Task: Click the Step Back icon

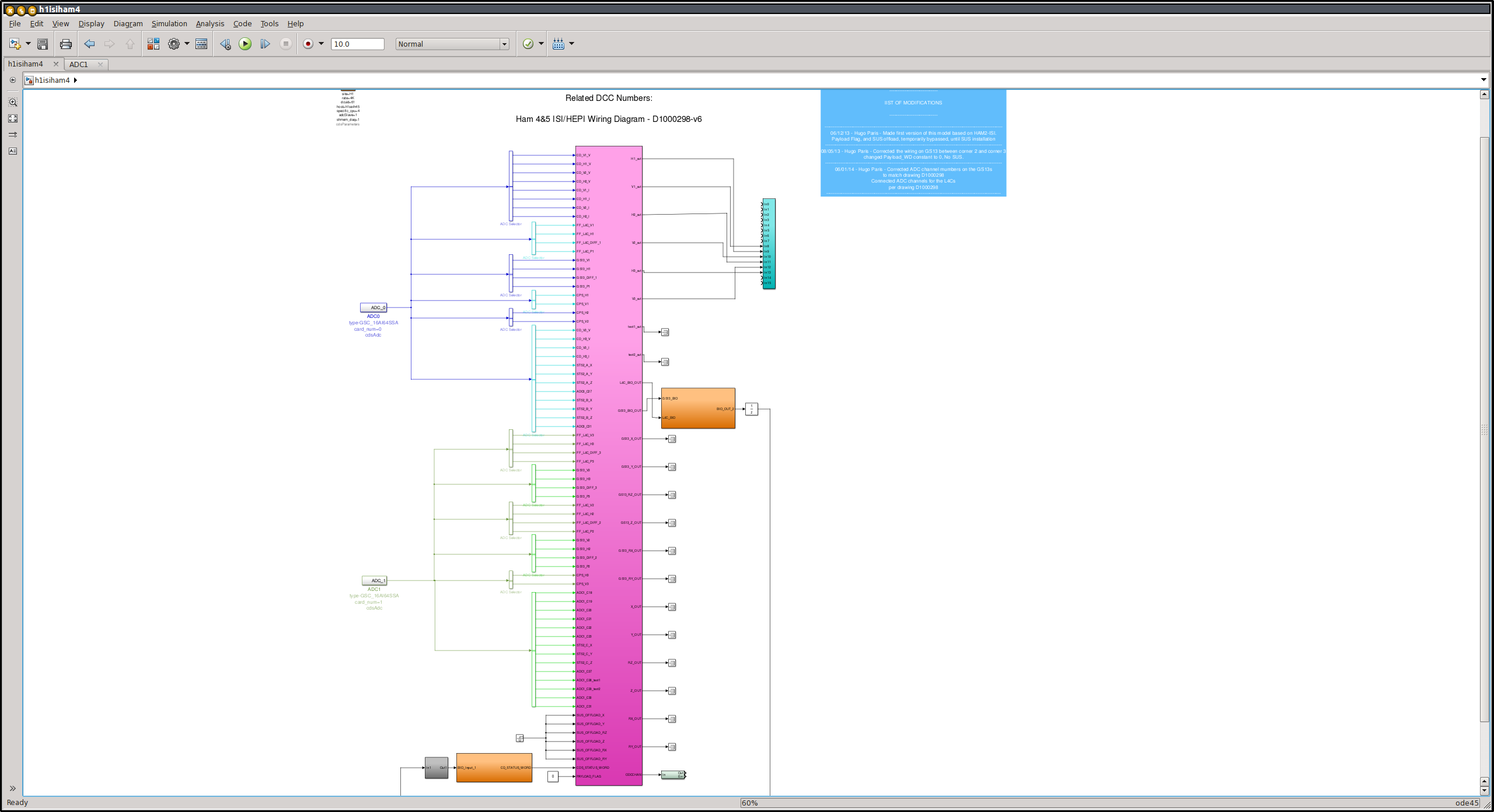Action: tap(225, 44)
